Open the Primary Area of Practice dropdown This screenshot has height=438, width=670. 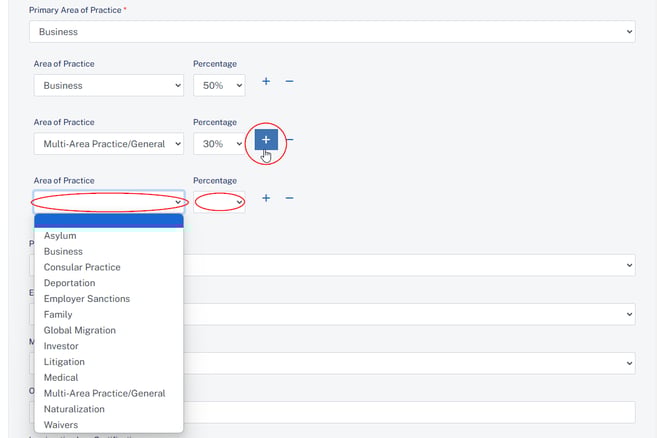331,32
